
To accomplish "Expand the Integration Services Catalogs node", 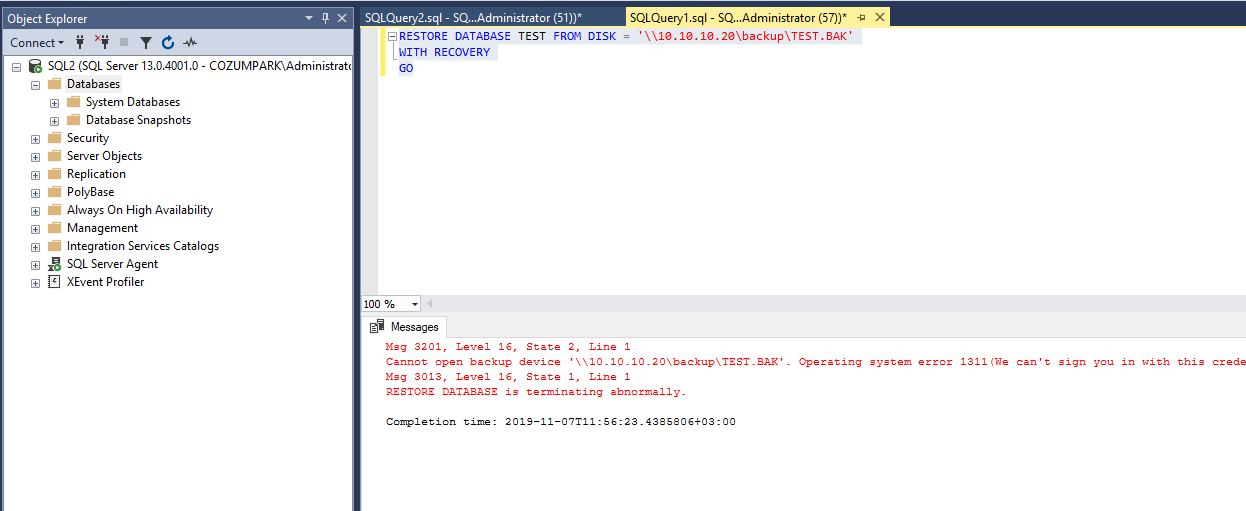I will pos(36,247).
